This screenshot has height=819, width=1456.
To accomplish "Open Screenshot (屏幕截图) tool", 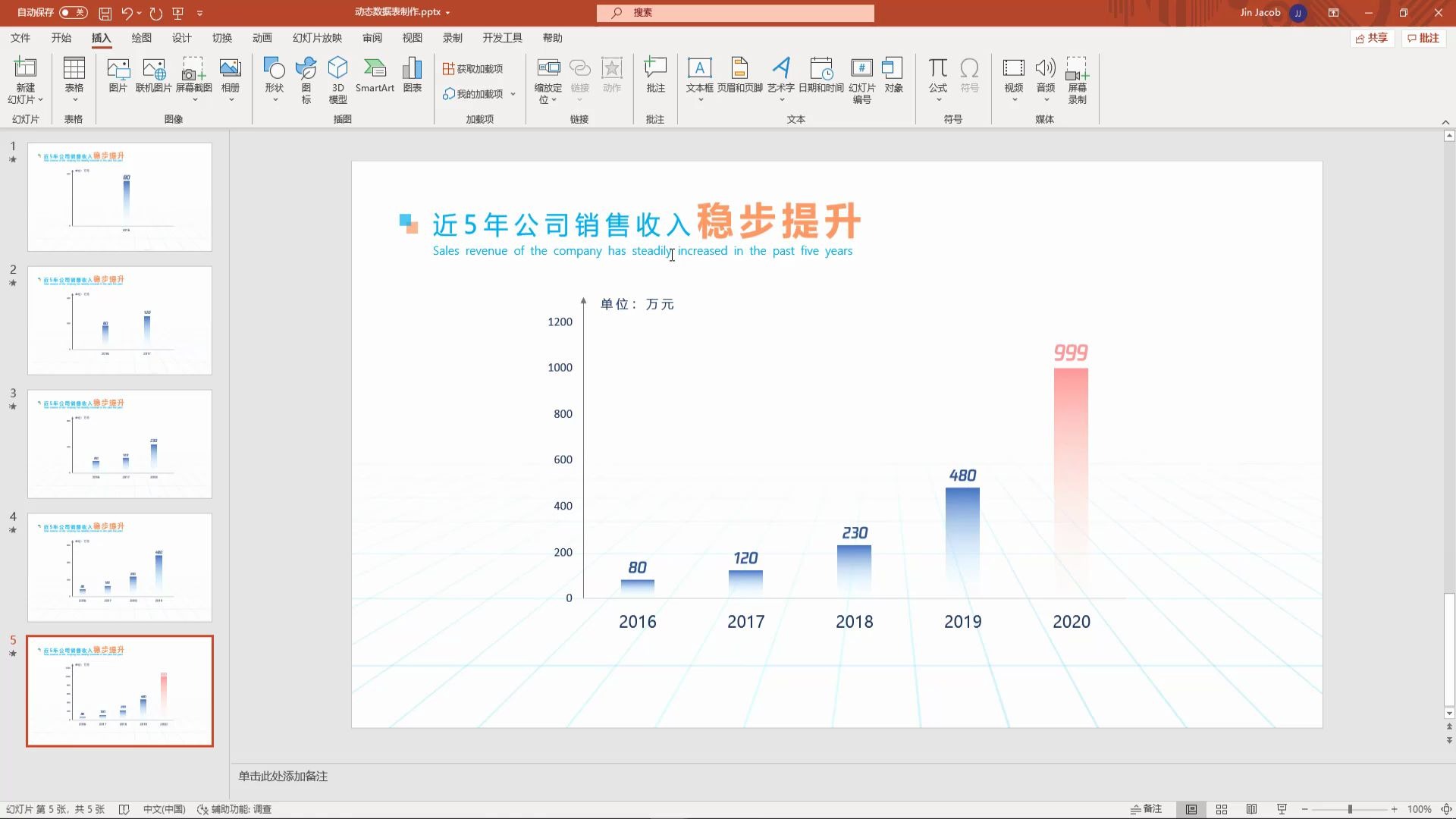I will [x=194, y=80].
